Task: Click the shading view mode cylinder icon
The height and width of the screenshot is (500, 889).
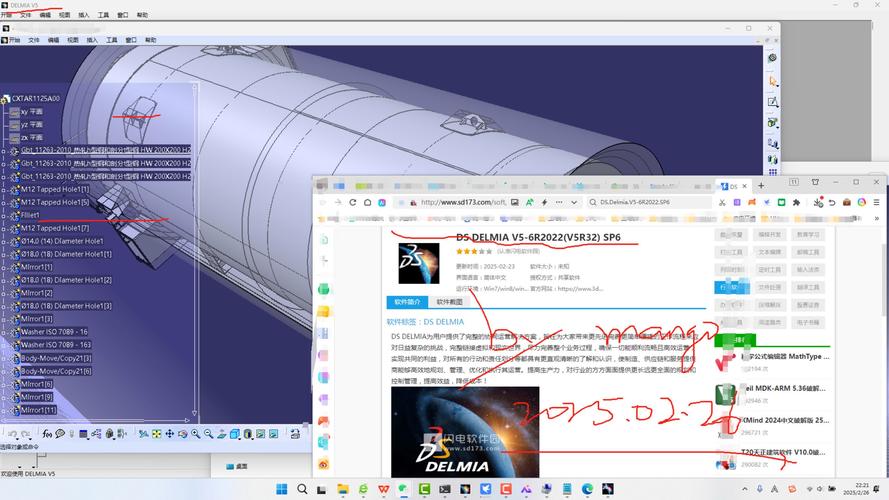Action: coord(248,434)
